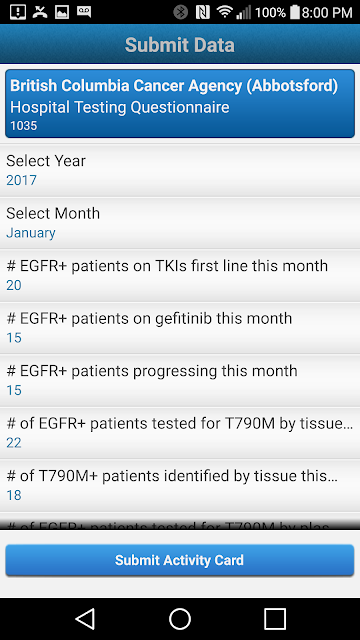This screenshot has width=360, height=640.
Task: Tap the Android back navigation icon
Action: (x=86, y=619)
